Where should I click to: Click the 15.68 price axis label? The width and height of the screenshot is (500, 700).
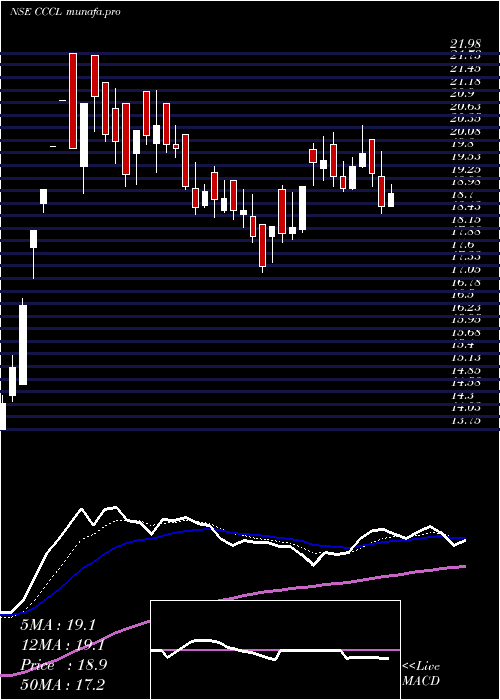click(x=465, y=333)
